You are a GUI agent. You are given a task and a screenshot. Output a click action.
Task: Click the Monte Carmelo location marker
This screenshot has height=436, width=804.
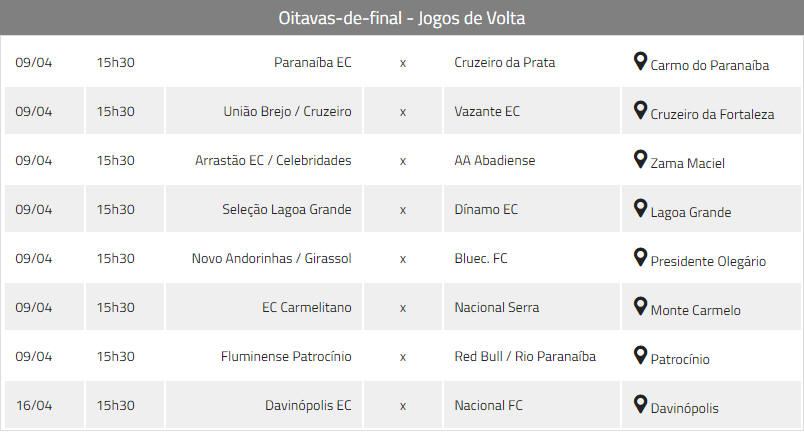coord(640,306)
